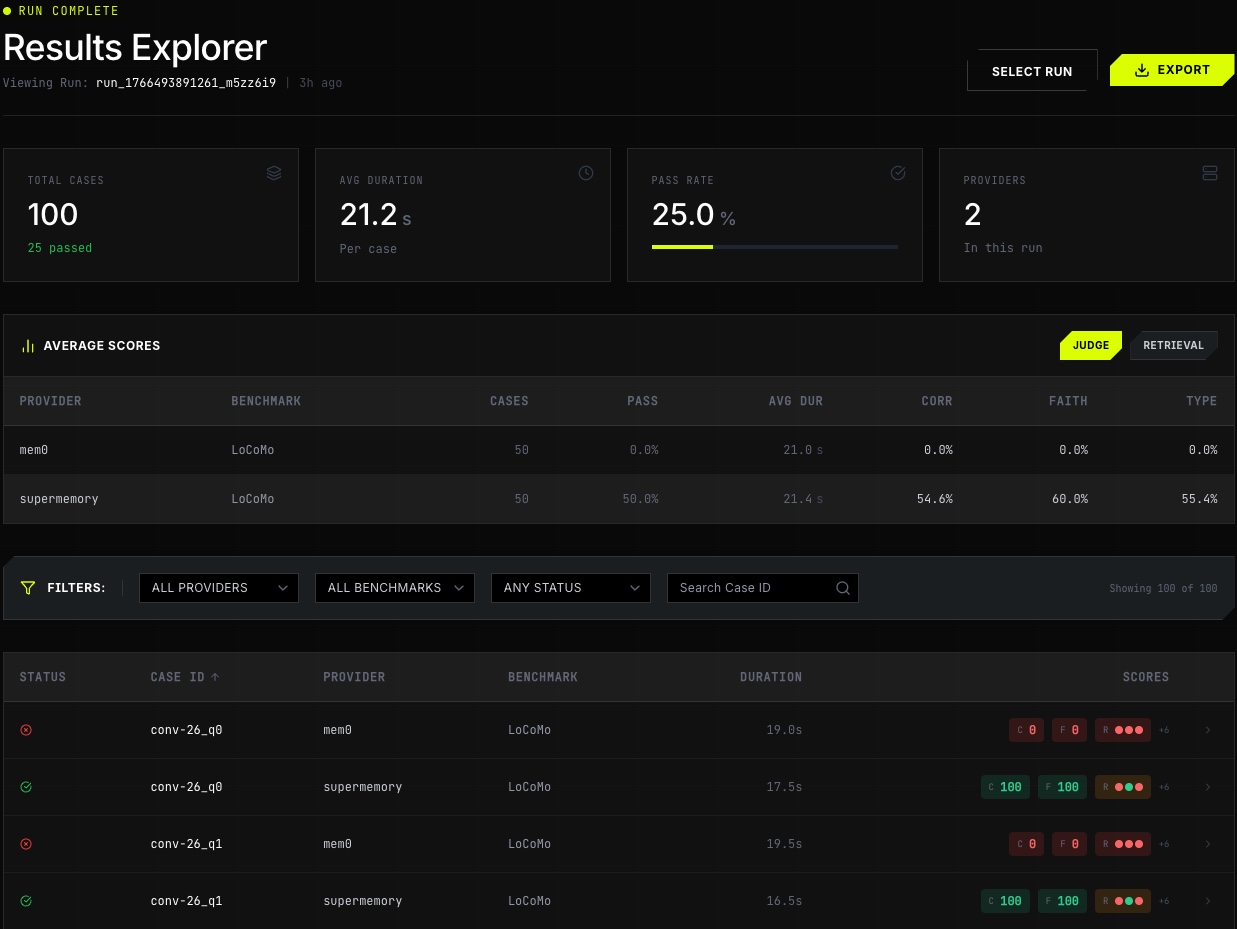The width and height of the screenshot is (1237, 929).
Task: Click the 54.6% CORR value
Action: [x=935, y=498]
